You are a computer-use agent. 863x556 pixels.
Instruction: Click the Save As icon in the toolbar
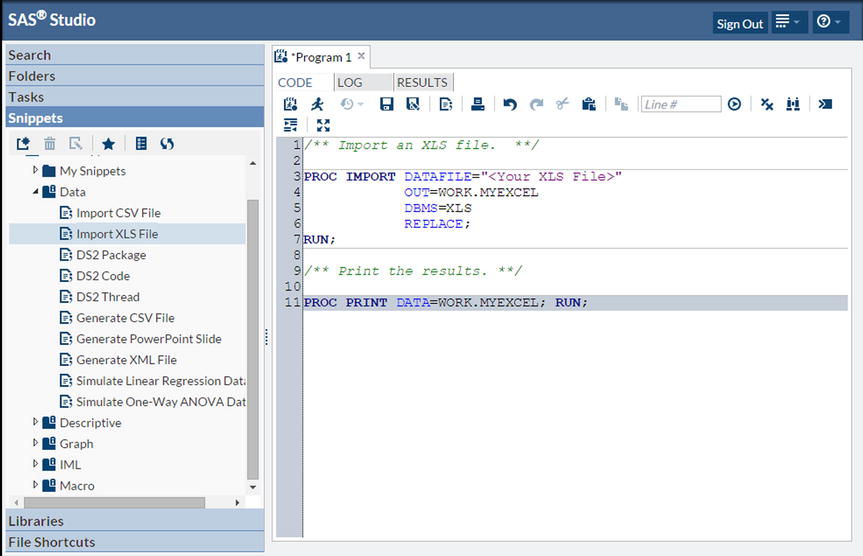pyautogui.click(x=413, y=104)
